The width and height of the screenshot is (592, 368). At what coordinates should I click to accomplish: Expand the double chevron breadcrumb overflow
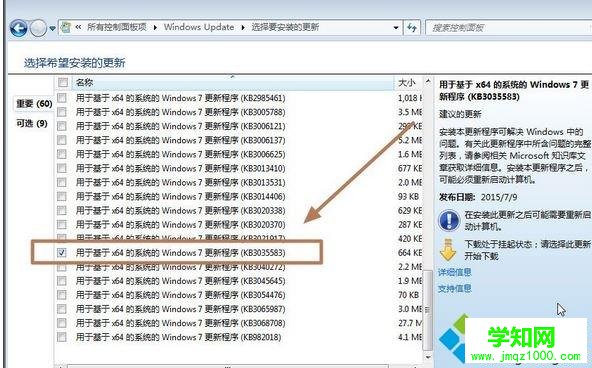(78, 27)
